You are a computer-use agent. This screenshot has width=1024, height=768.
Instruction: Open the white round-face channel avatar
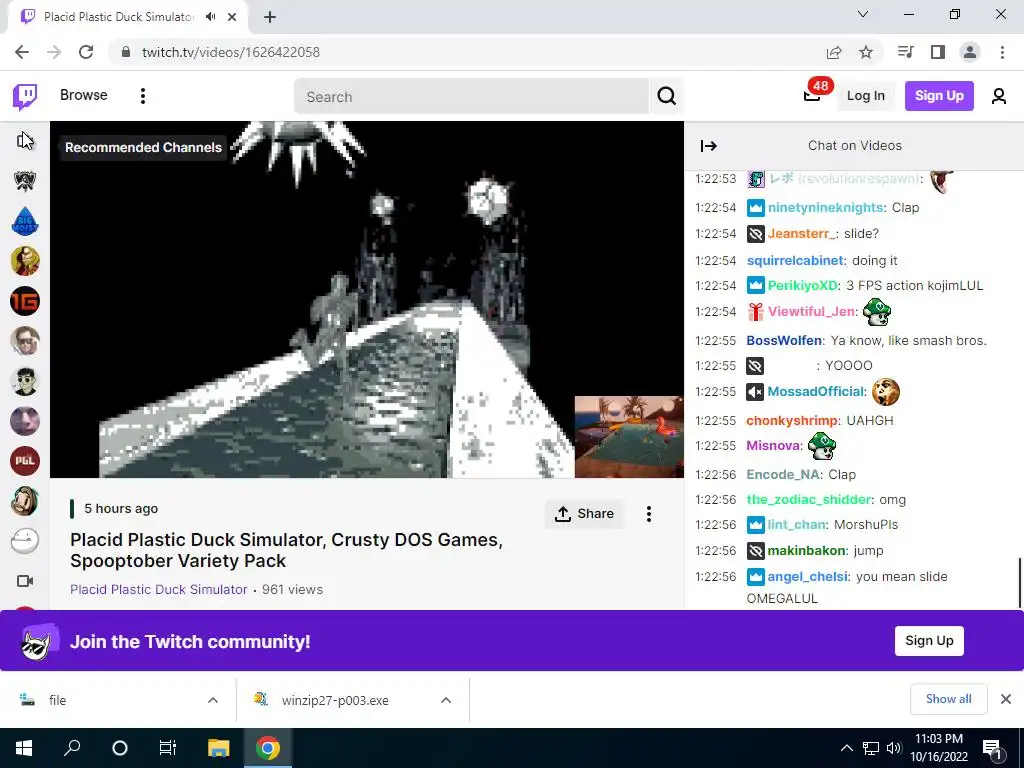(25, 541)
